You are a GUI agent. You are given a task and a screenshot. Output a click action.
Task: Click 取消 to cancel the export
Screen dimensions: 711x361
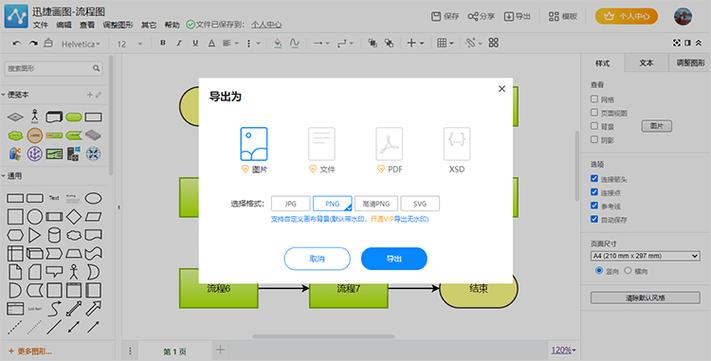tap(317, 259)
